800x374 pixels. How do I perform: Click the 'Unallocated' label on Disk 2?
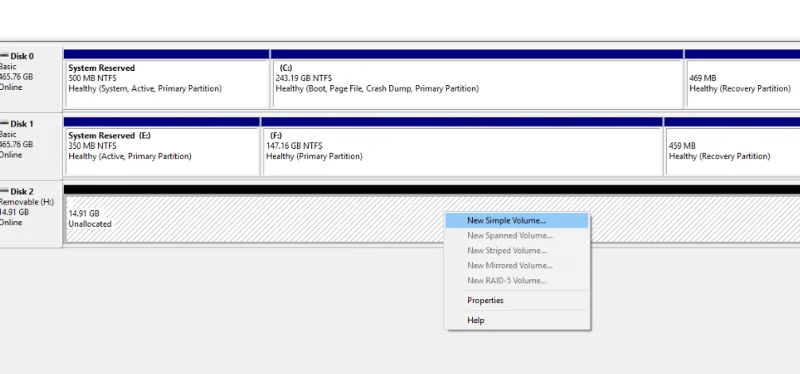pos(90,224)
